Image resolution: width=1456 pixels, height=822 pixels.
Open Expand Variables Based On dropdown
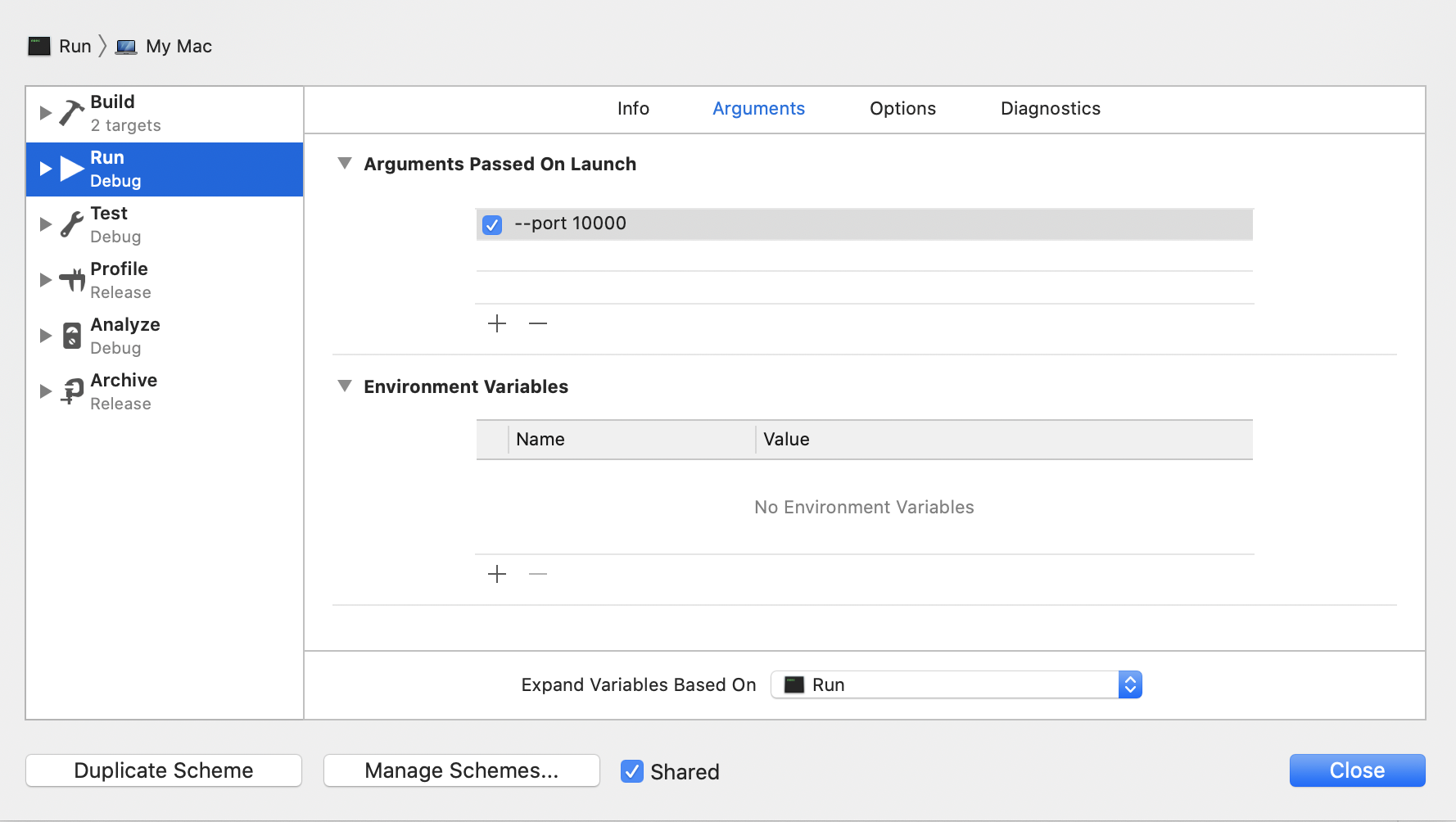(956, 684)
